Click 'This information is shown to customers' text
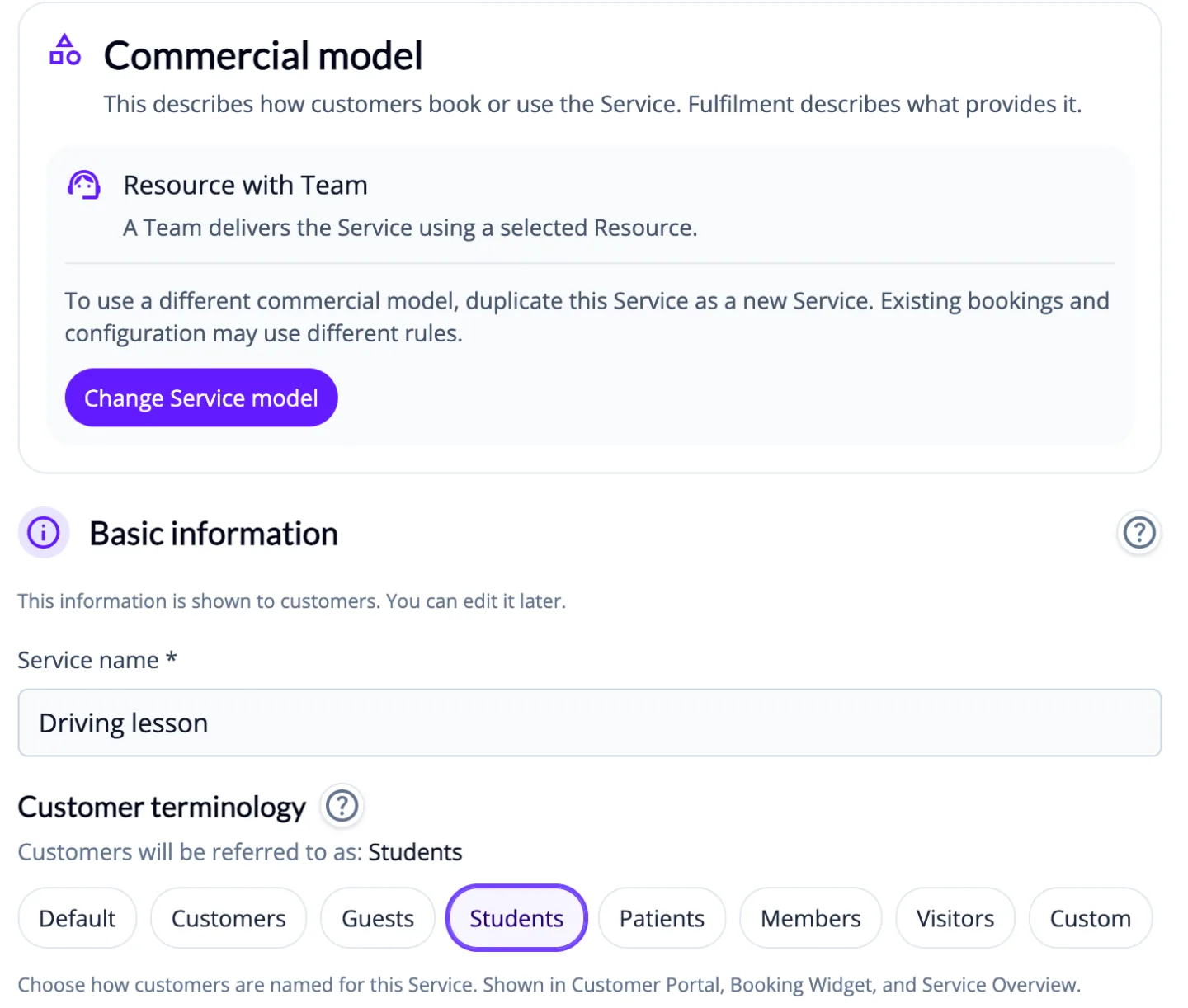Viewport: 1188px width, 1008px height. [292, 601]
